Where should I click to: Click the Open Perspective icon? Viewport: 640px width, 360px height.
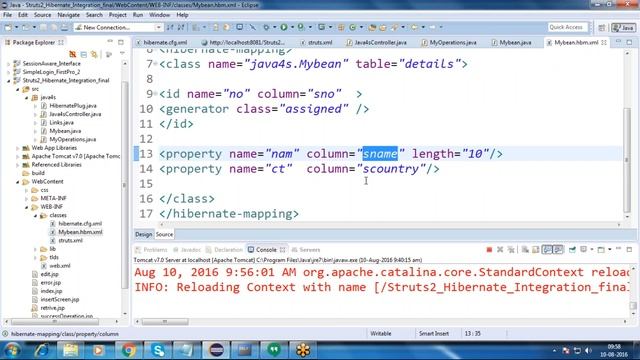coord(602,28)
